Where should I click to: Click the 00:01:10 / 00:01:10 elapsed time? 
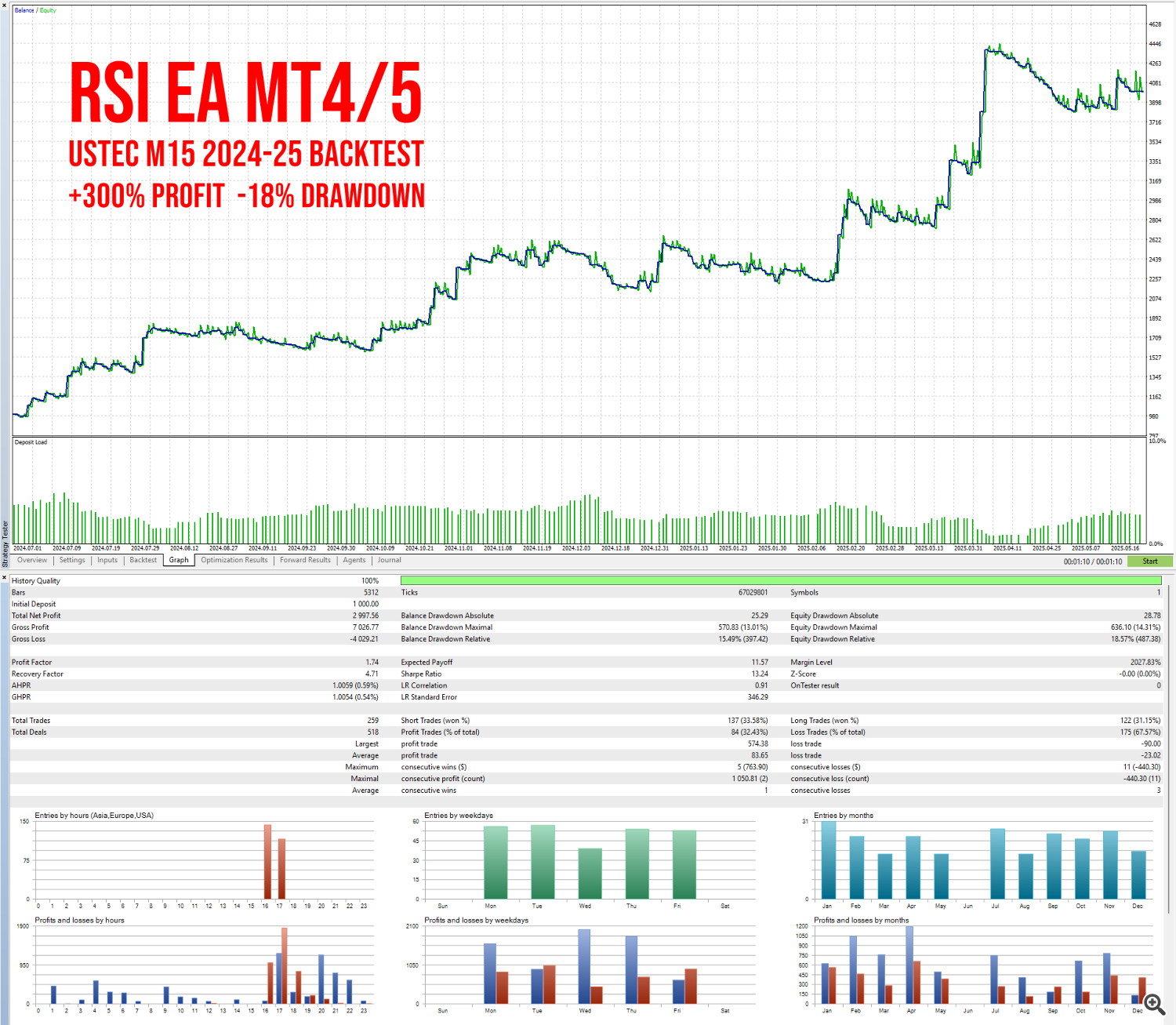(x=1093, y=562)
